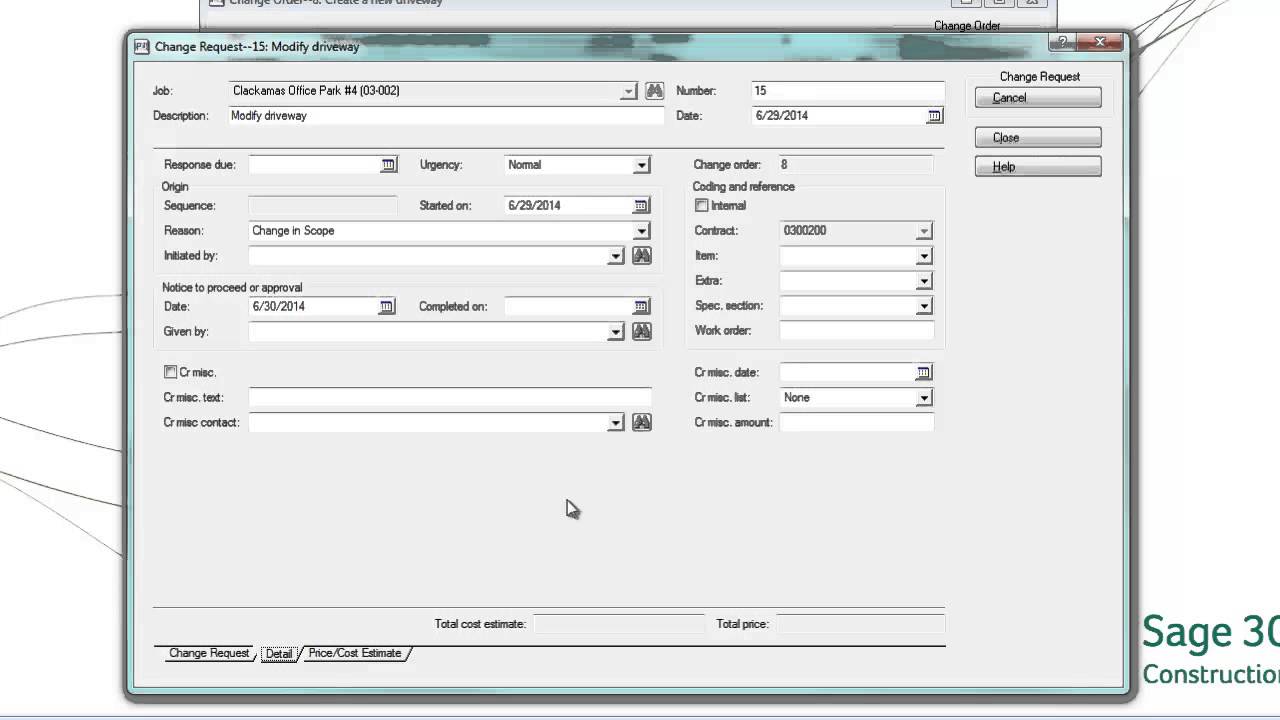
Task: Click into the Number field
Action: pos(848,91)
